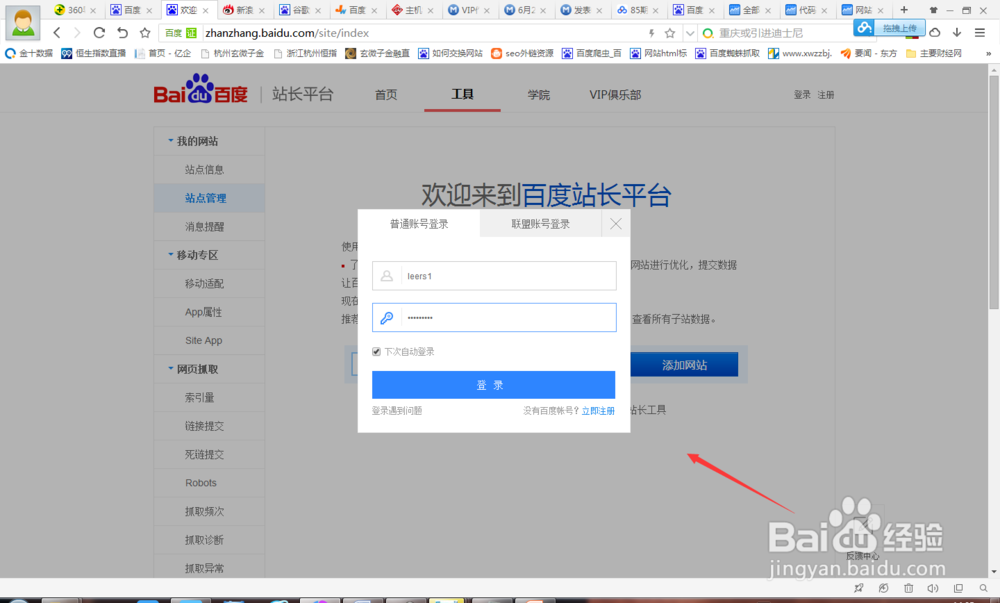Bookmark page with star inside address bar
Screen dimensions: 1000x603
point(670,33)
